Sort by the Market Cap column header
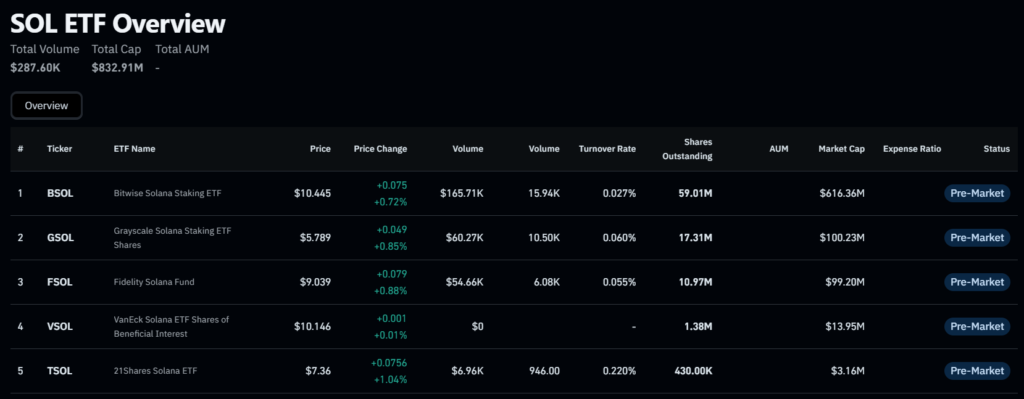 (841, 149)
